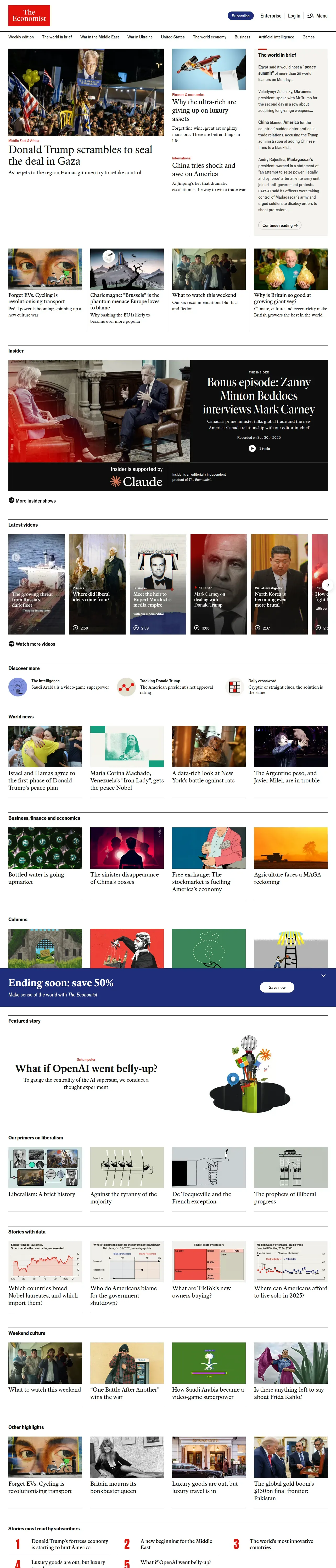Screen dimensions: 336x1568
Task: Go to War in the Middle East section
Action: click(x=99, y=37)
